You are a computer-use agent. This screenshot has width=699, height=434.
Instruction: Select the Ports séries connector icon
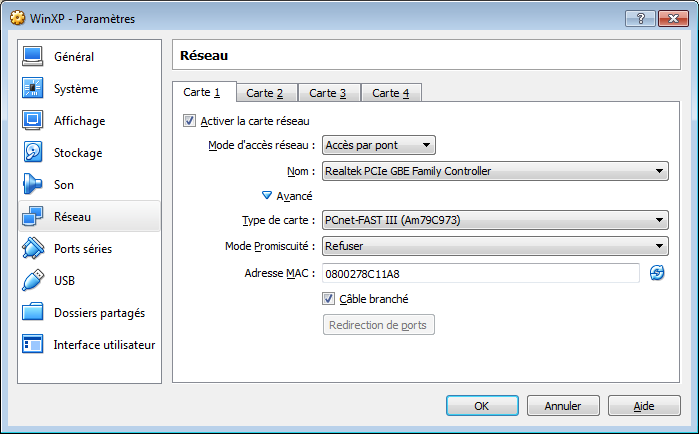33,248
